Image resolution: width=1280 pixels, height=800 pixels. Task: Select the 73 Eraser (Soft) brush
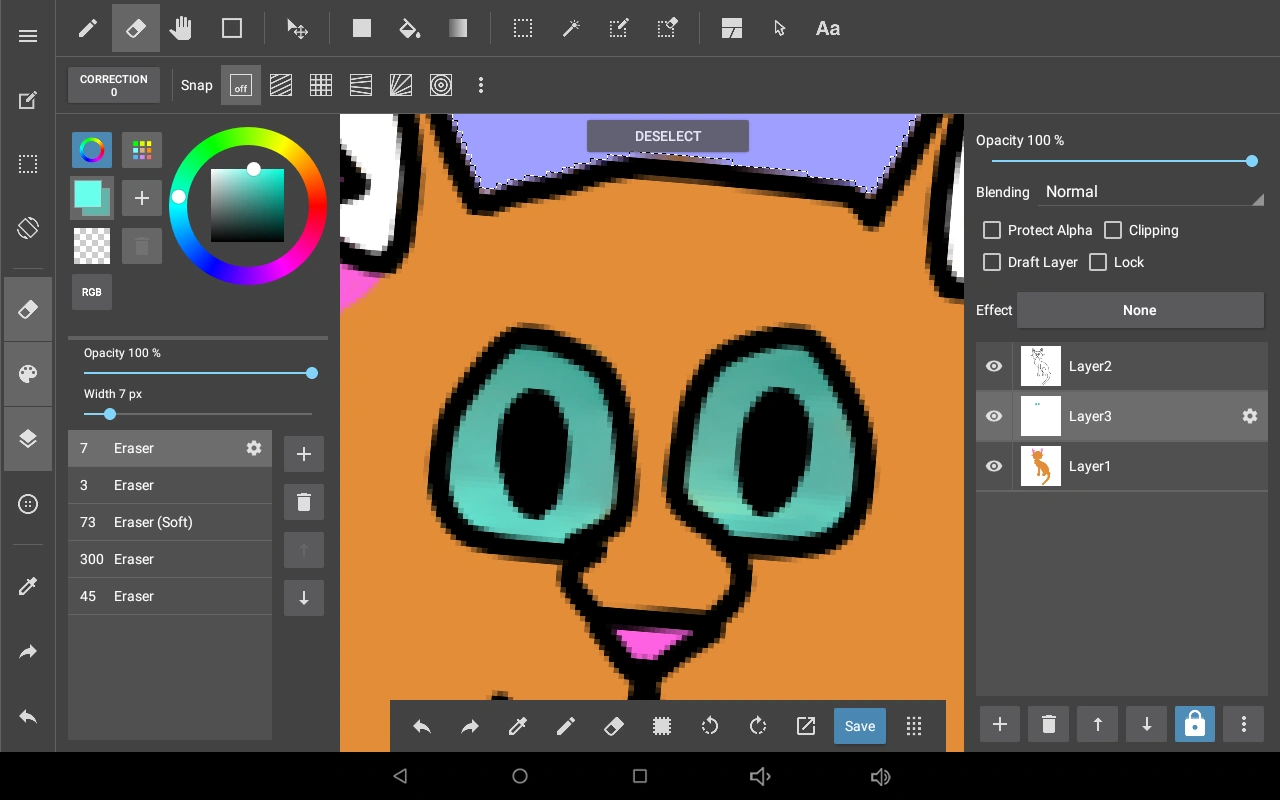pyautogui.click(x=170, y=522)
